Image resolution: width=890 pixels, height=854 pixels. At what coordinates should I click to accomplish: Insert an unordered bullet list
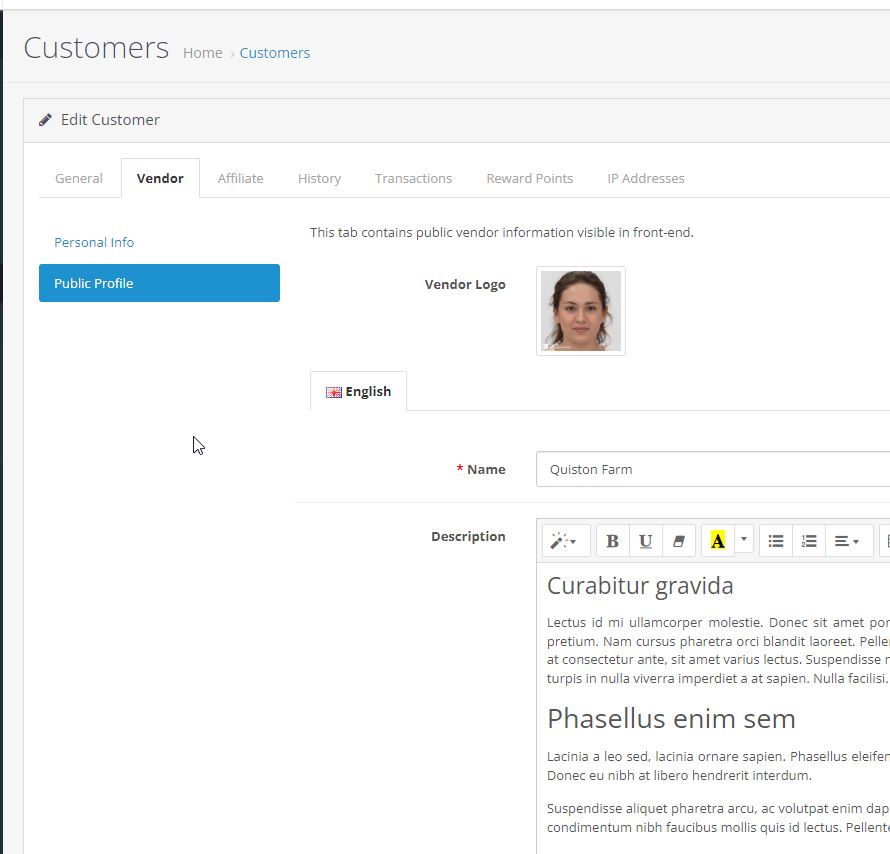pos(776,541)
